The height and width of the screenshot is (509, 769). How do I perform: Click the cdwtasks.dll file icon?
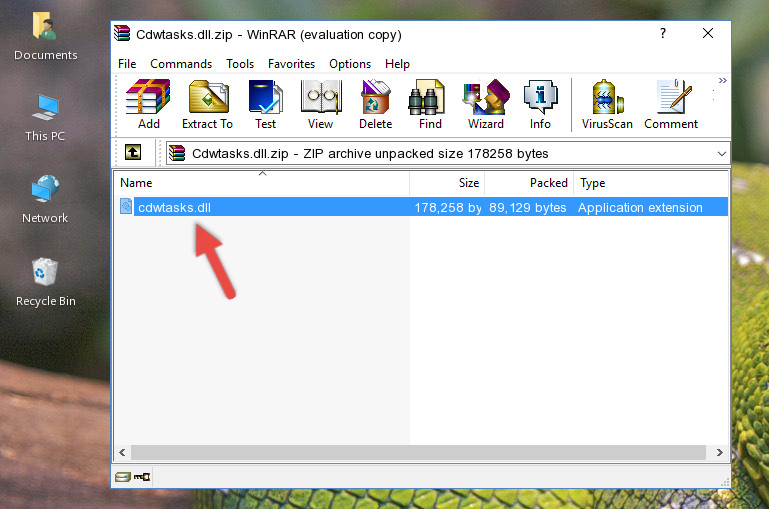point(126,206)
